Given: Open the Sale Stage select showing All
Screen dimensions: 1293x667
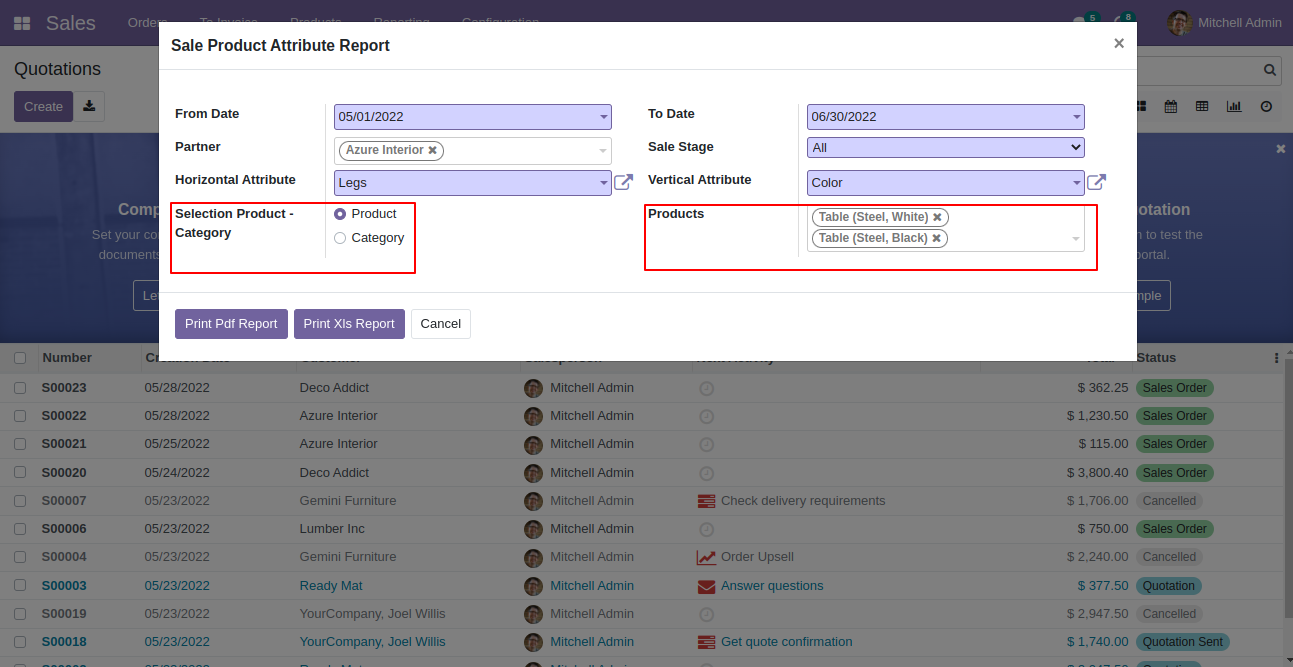Looking at the screenshot, I should [x=945, y=147].
